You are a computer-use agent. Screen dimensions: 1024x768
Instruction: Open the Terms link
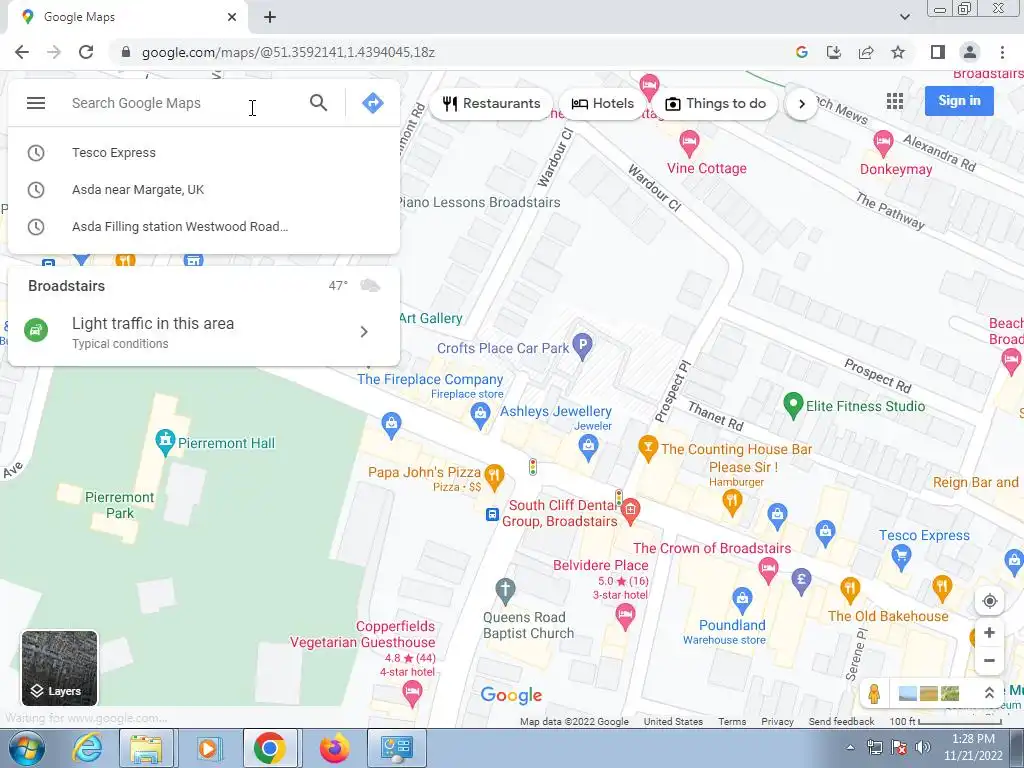coord(732,721)
